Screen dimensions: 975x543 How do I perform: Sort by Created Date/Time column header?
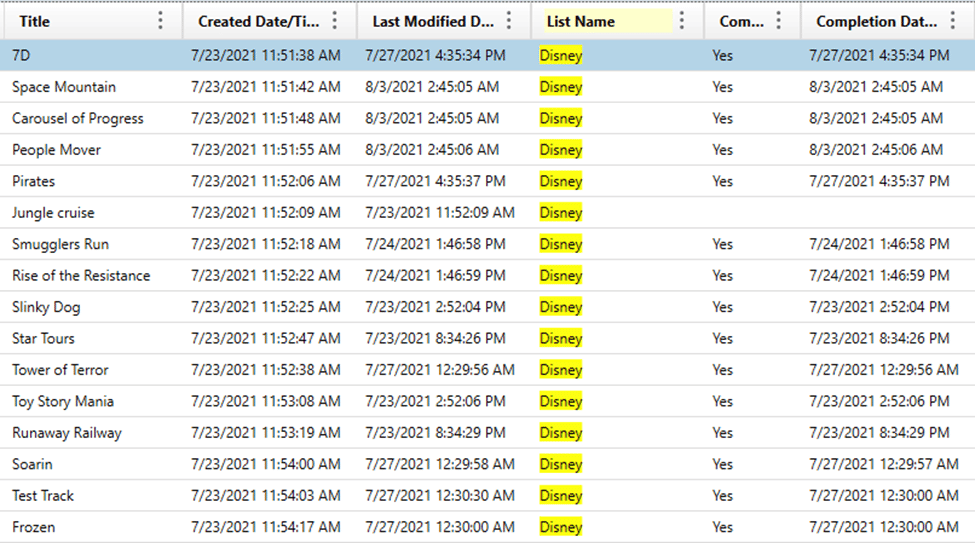pyautogui.click(x=259, y=21)
